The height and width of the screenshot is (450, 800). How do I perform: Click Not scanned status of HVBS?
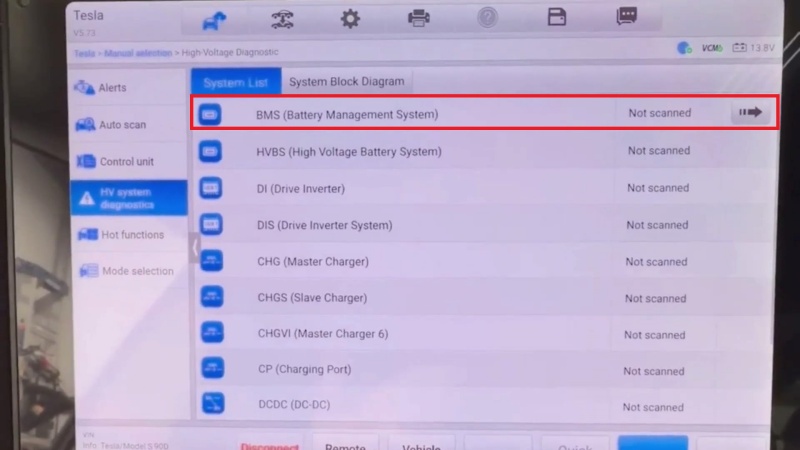tap(659, 151)
